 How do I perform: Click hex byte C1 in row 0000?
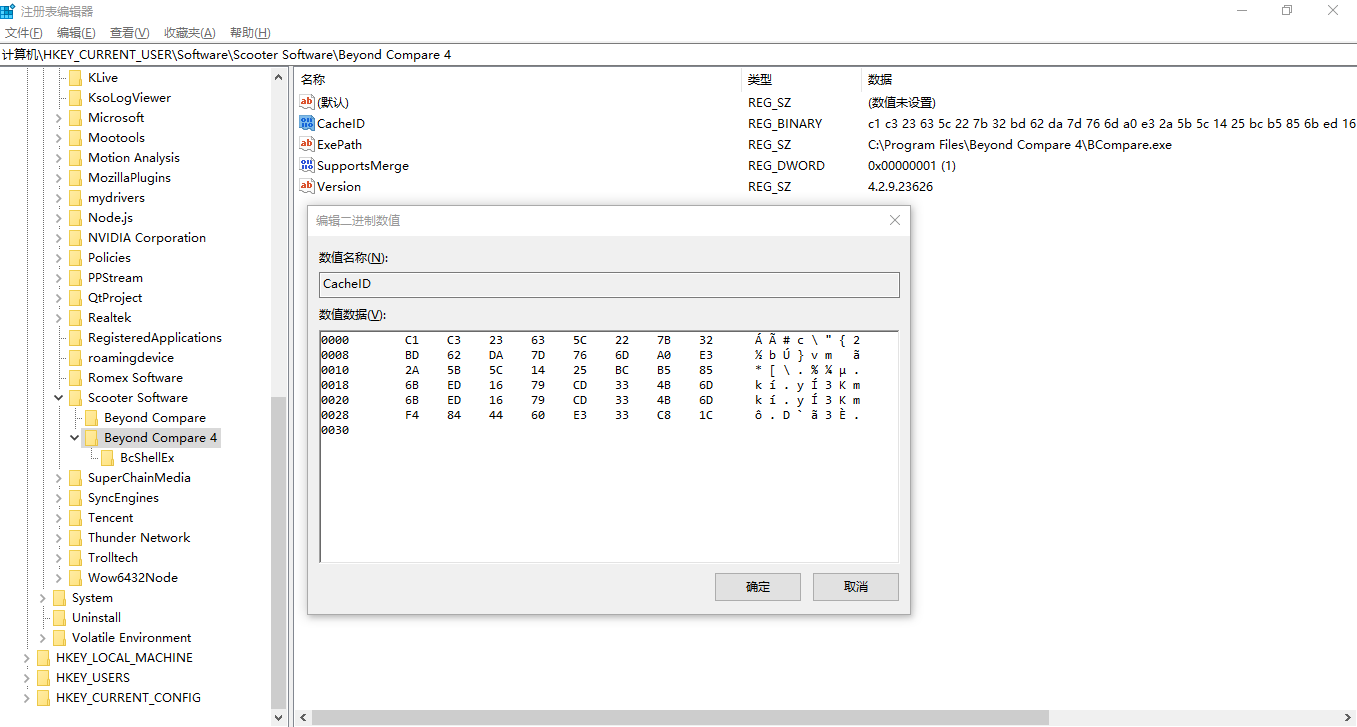coord(412,340)
